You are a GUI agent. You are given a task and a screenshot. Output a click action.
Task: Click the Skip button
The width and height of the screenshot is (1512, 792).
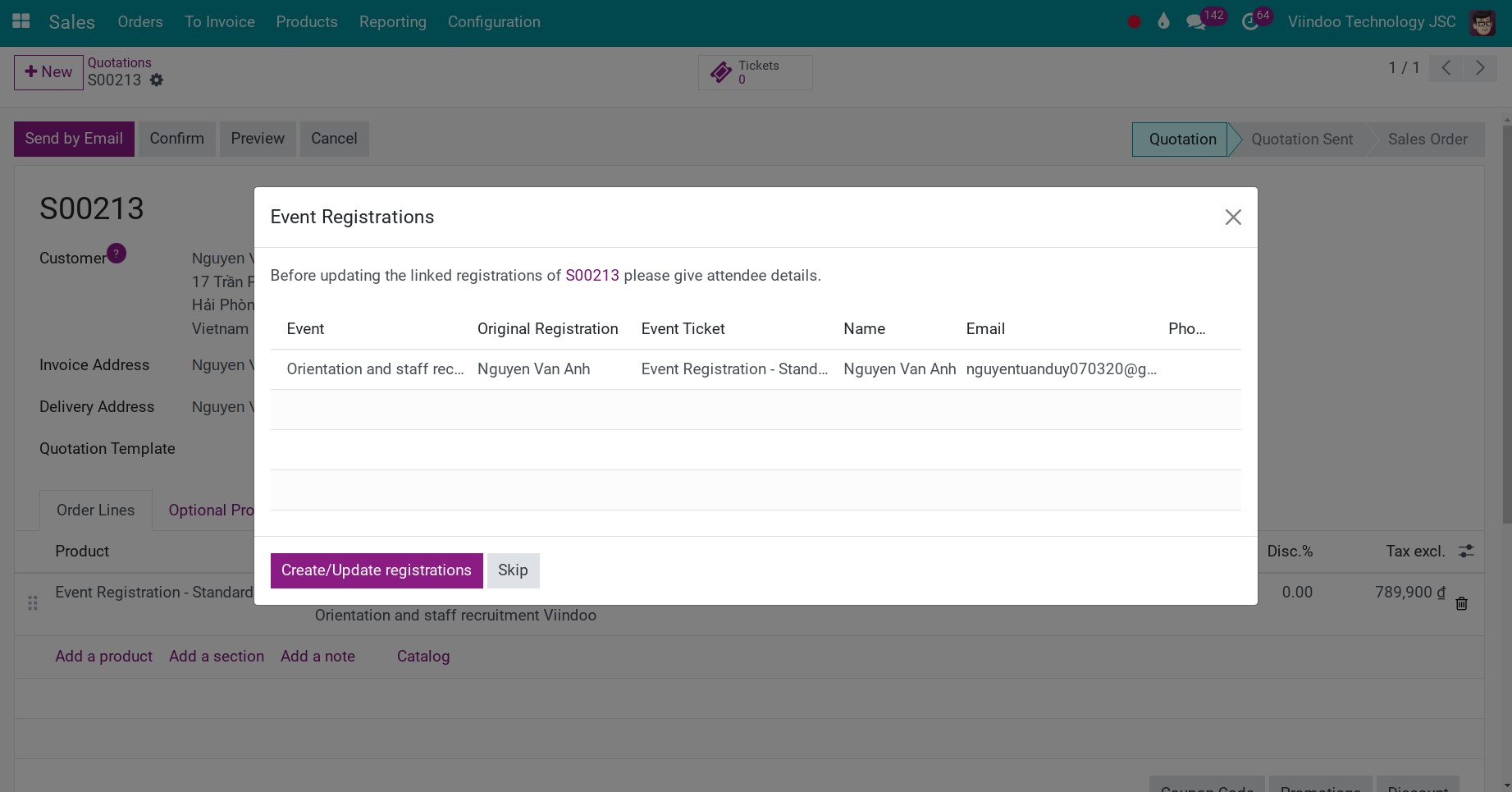(x=513, y=570)
